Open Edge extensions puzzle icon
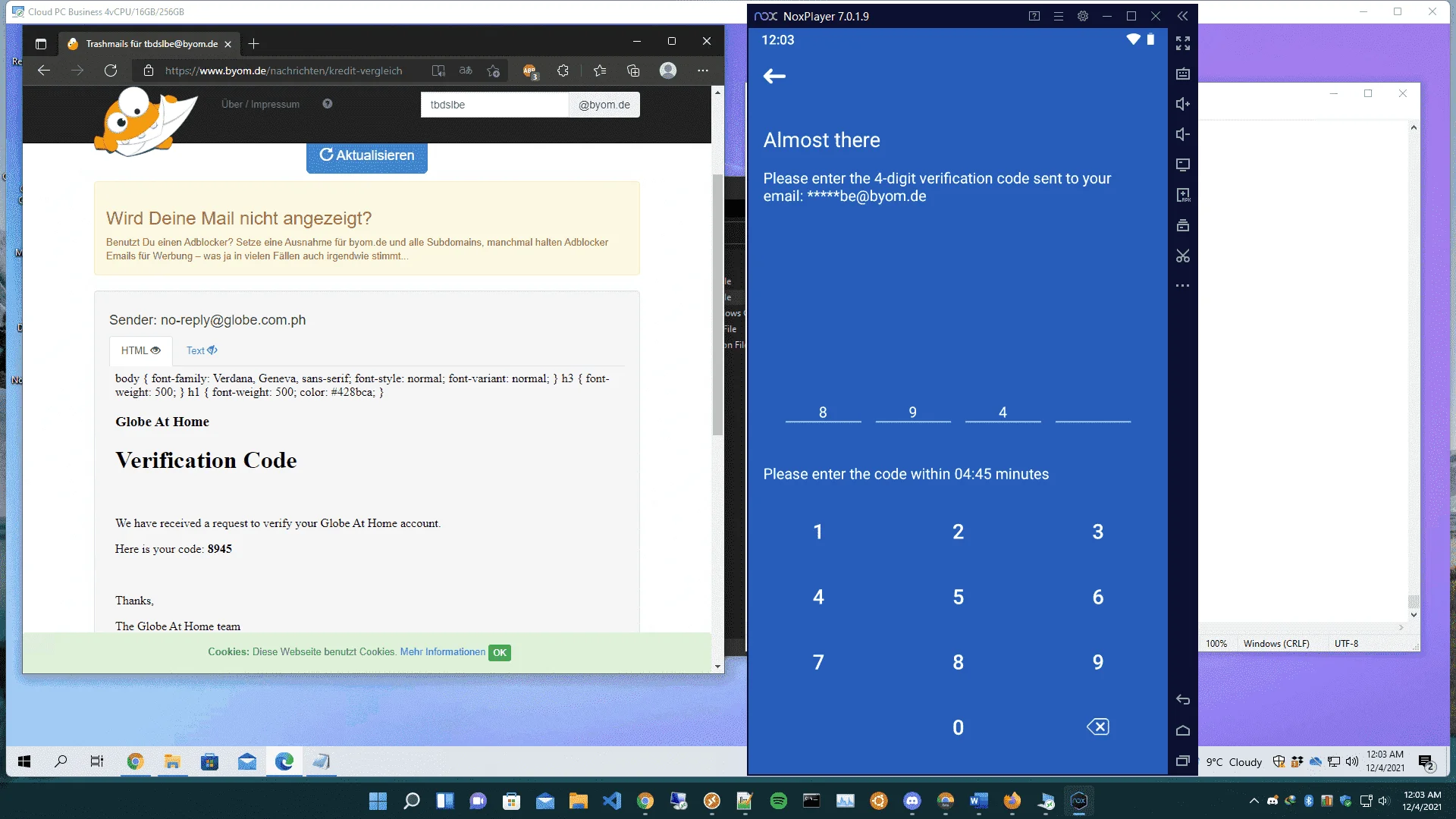 click(563, 71)
